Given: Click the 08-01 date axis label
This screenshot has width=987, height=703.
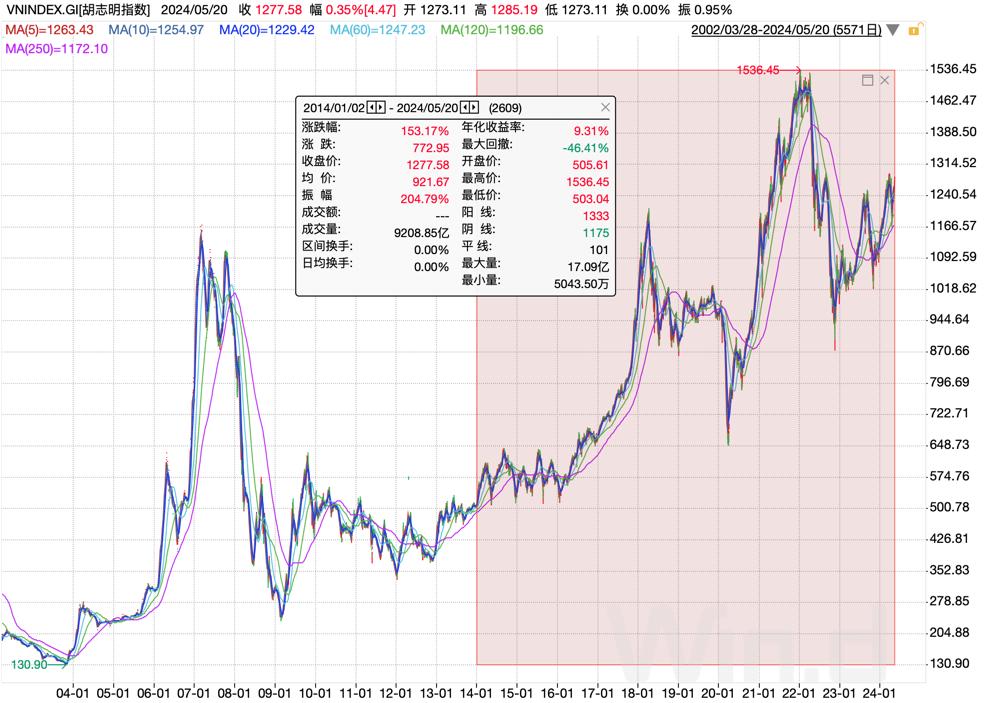Looking at the screenshot, I should pos(234,693).
